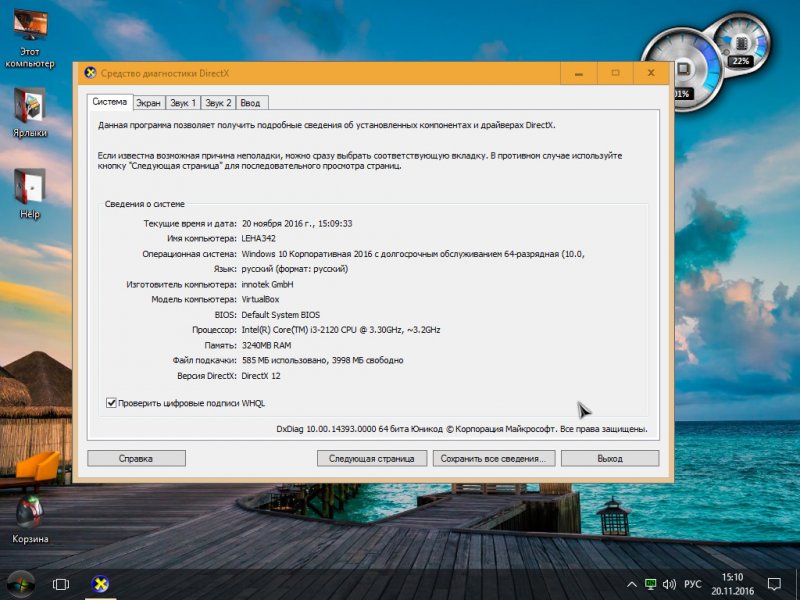The width and height of the screenshot is (800, 600).
Task: Click the Следующая страница button
Action: [371, 458]
